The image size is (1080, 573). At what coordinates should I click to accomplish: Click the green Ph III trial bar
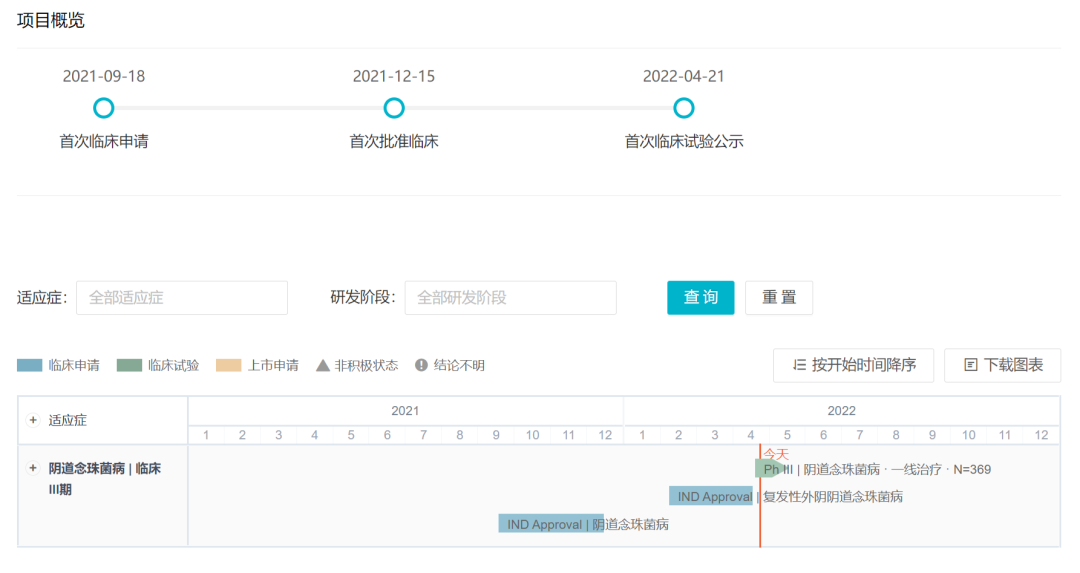(768, 469)
